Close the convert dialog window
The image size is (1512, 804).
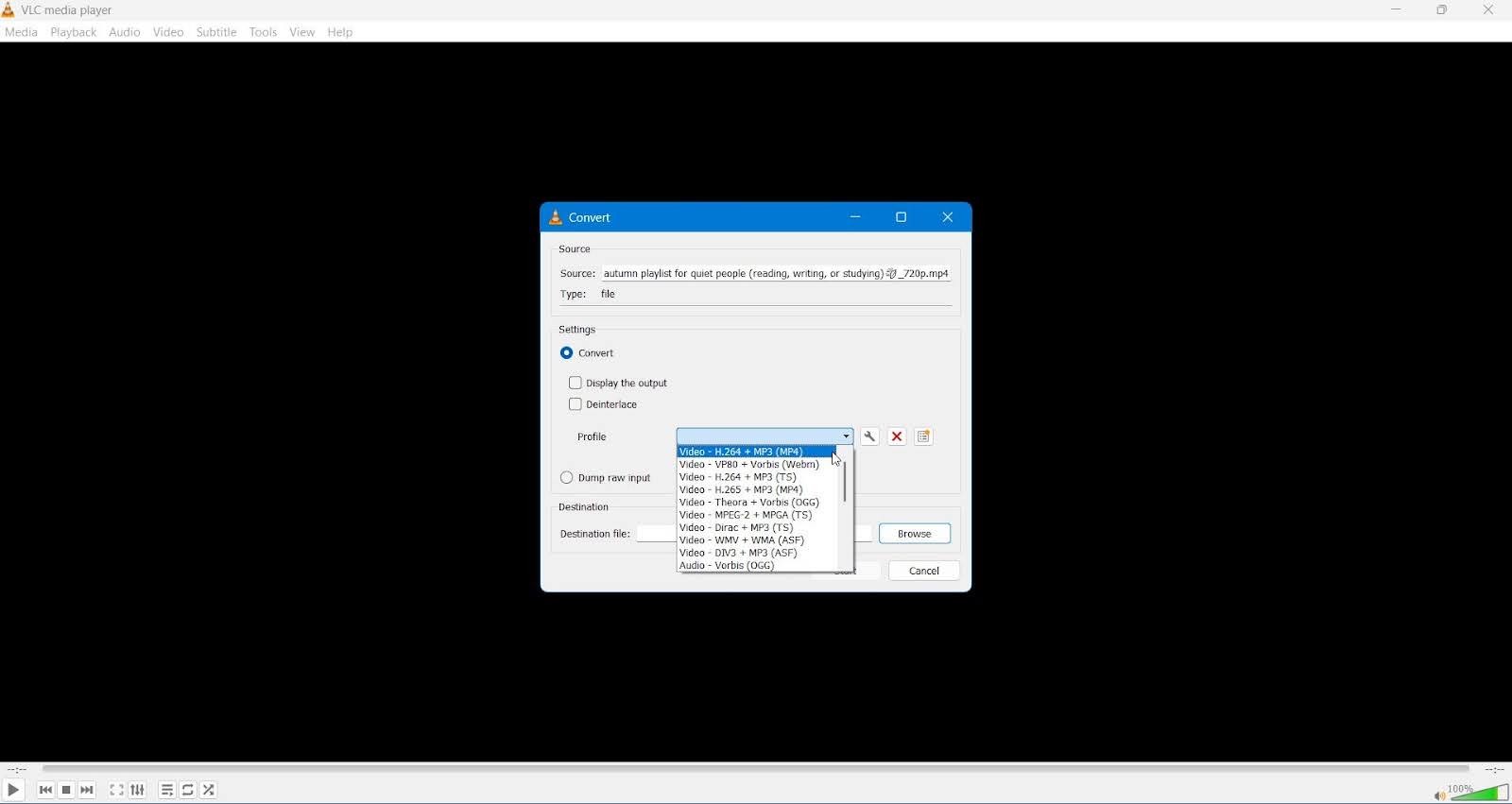(948, 218)
